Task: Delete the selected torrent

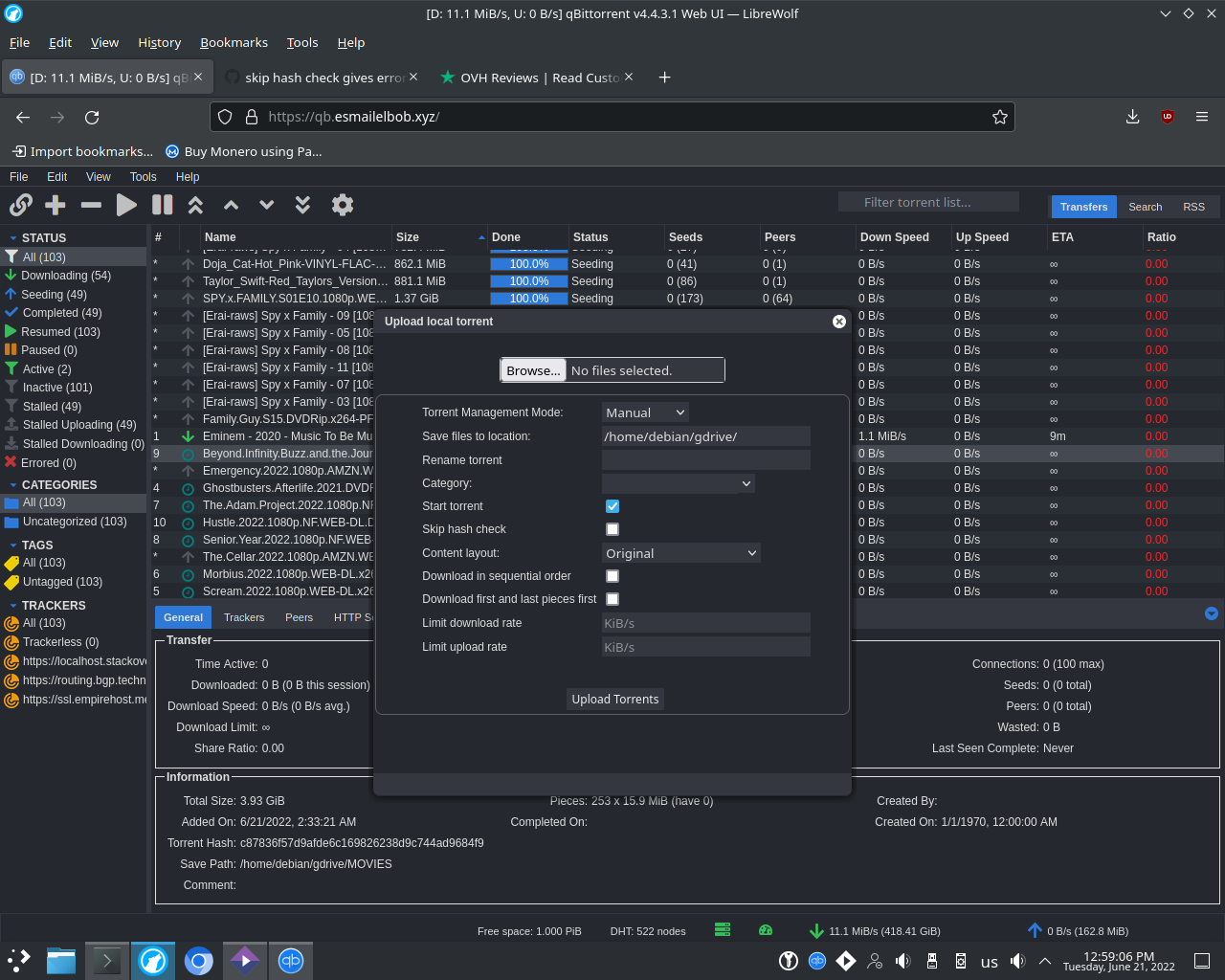Action: click(x=91, y=205)
